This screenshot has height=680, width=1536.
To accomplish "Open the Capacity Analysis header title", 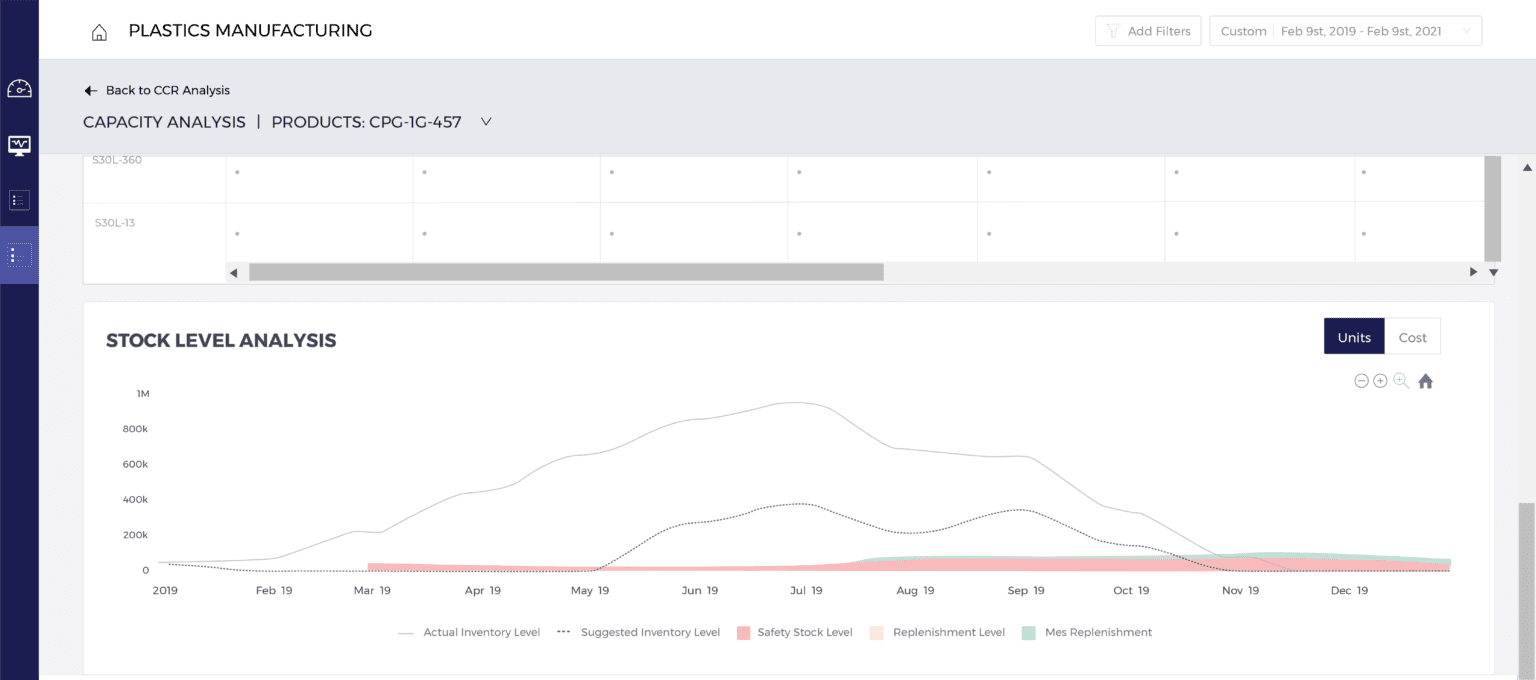I will [x=164, y=122].
